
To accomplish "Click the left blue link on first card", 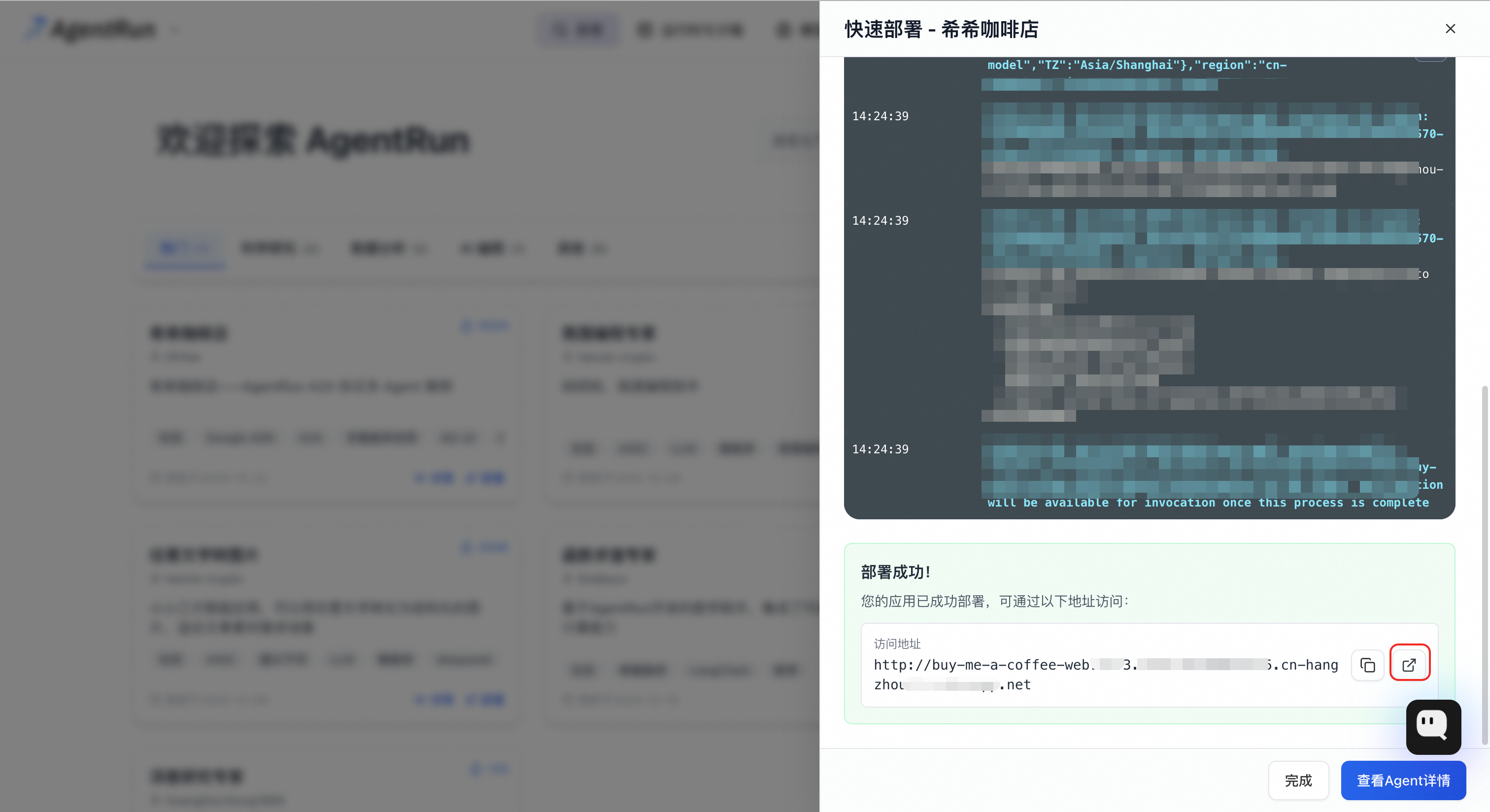I will click(435, 478).
